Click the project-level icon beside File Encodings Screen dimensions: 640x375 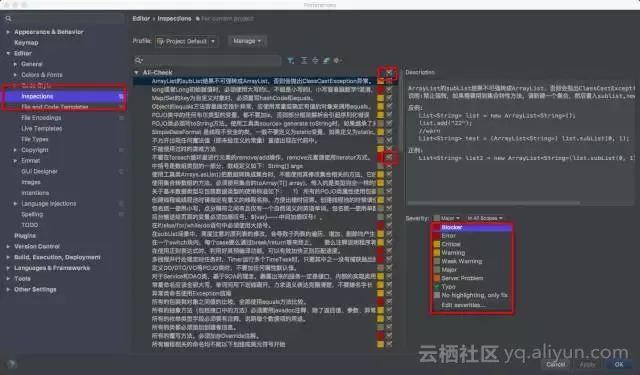coord(121,118)
